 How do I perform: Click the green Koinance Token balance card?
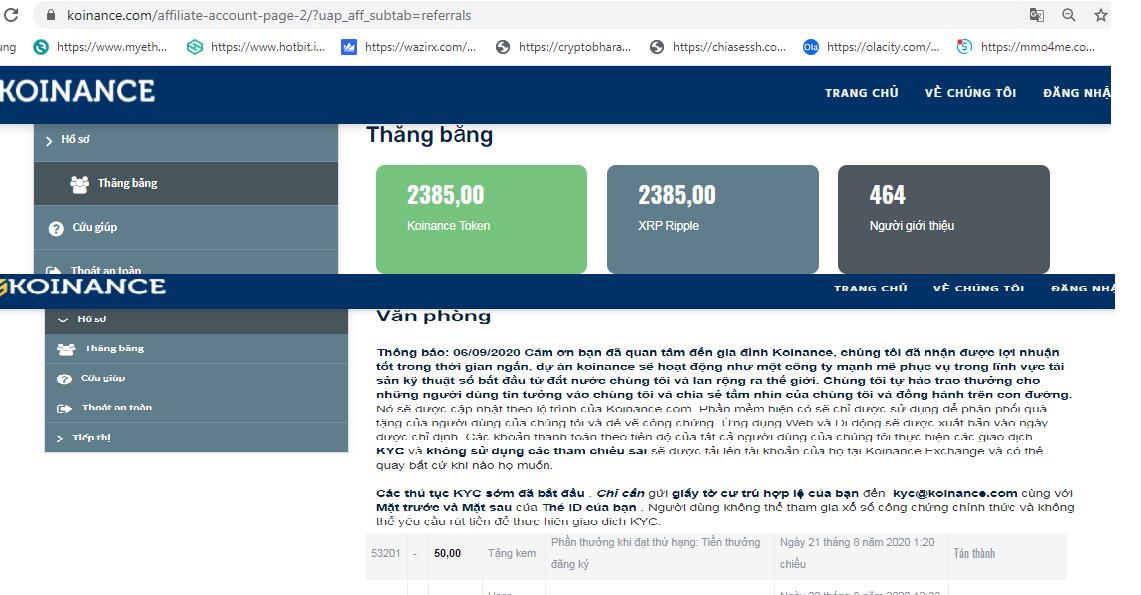(x=481, y=219)
